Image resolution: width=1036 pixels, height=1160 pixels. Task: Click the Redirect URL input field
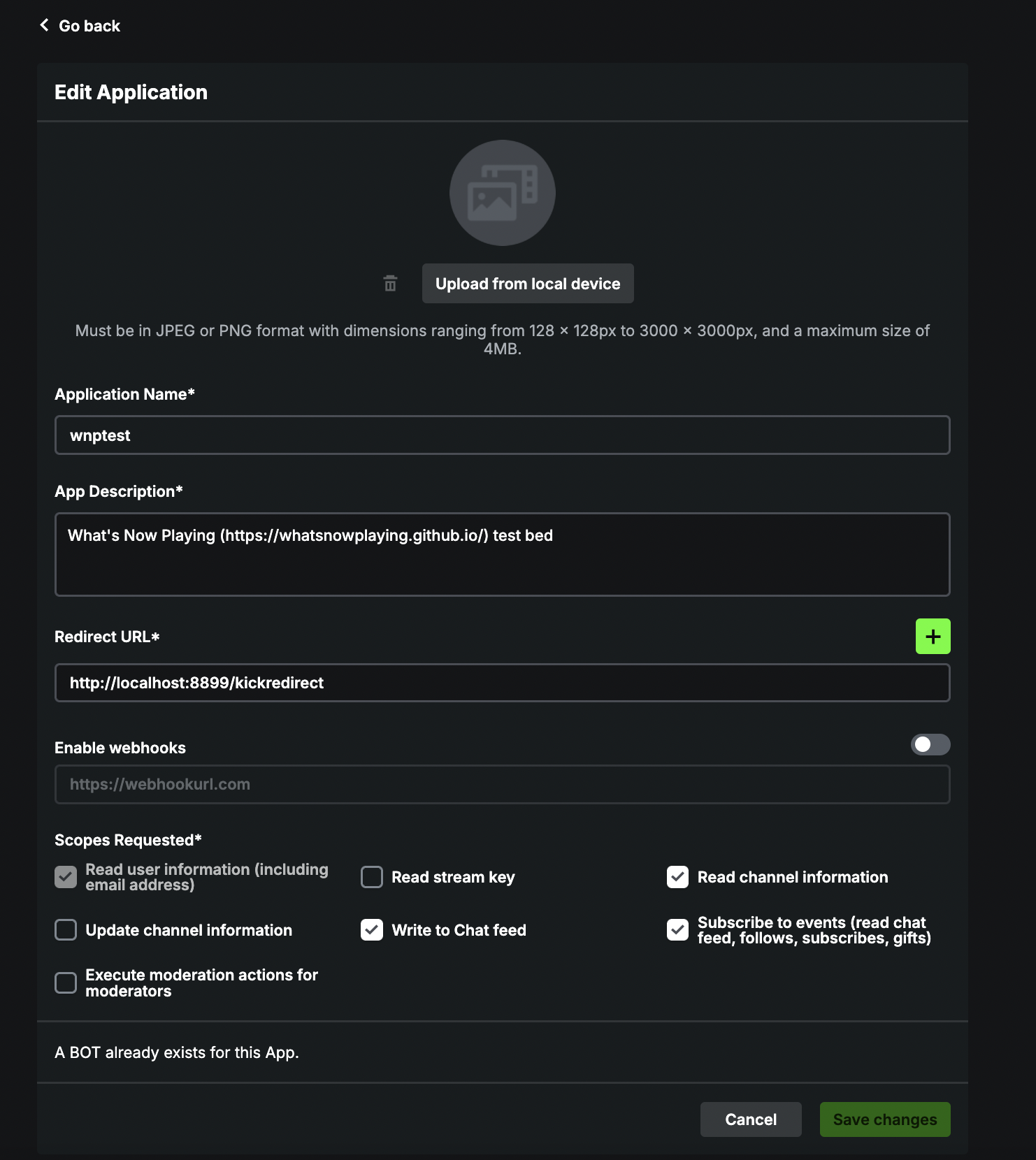(x=502, y=683)
